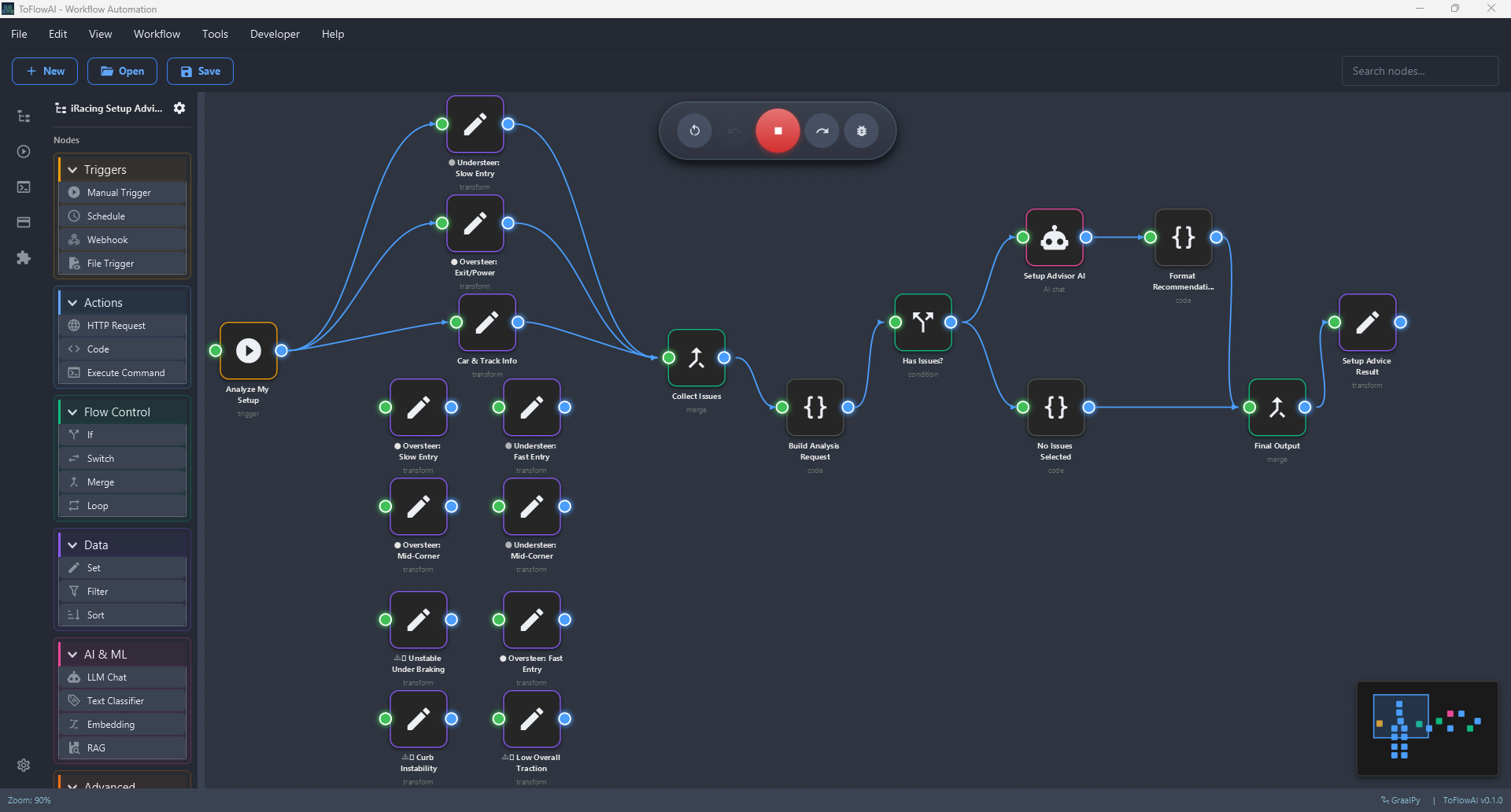
Task: Open the Developer menu
Action: tap(275, 34)
